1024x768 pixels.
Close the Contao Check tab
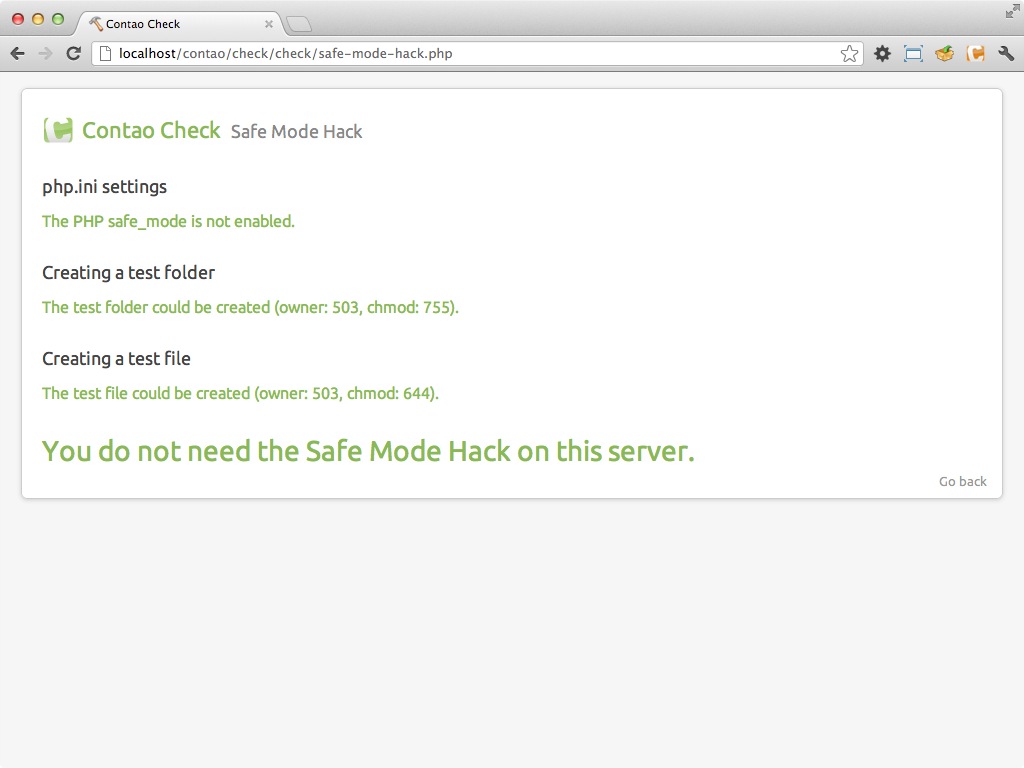[x=268, y=24]
